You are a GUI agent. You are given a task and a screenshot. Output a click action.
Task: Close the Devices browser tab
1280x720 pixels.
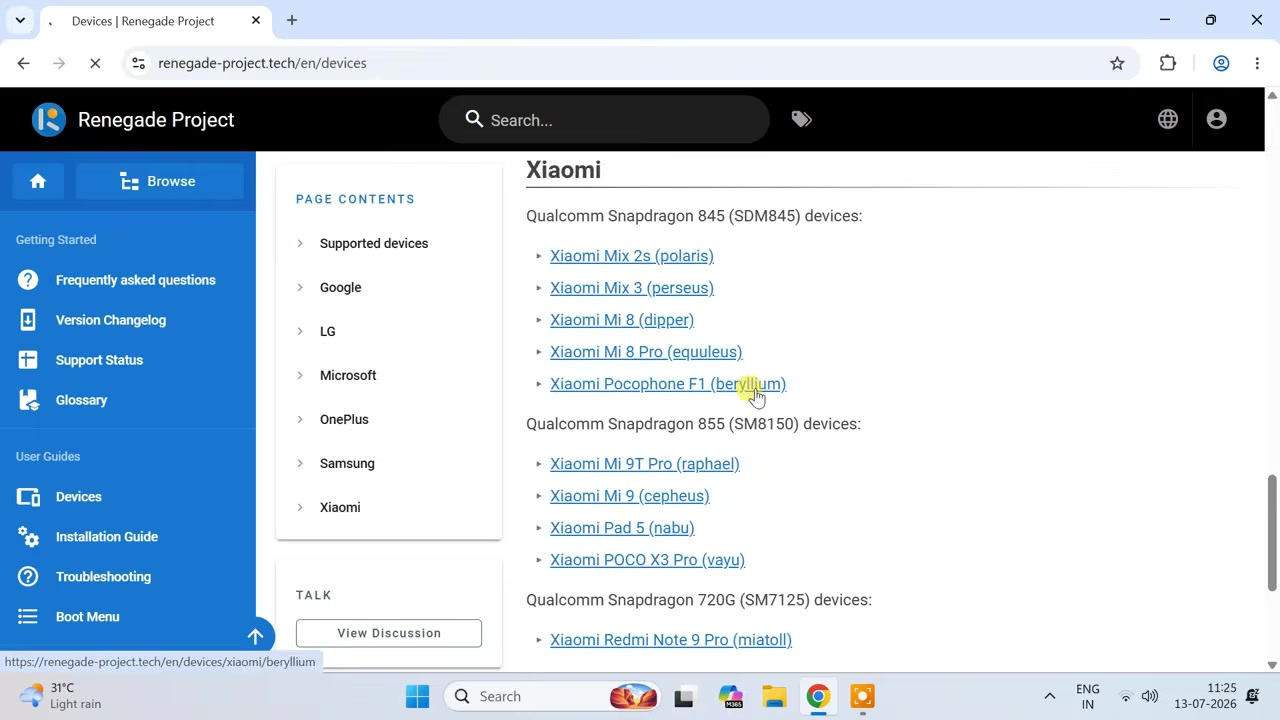256,20
